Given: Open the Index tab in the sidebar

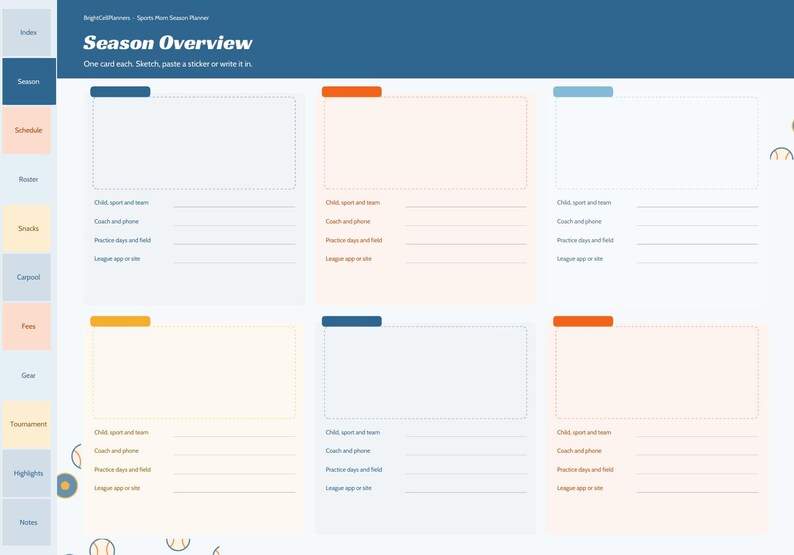Looking at the screenshot, I should (x=27, y=32).
